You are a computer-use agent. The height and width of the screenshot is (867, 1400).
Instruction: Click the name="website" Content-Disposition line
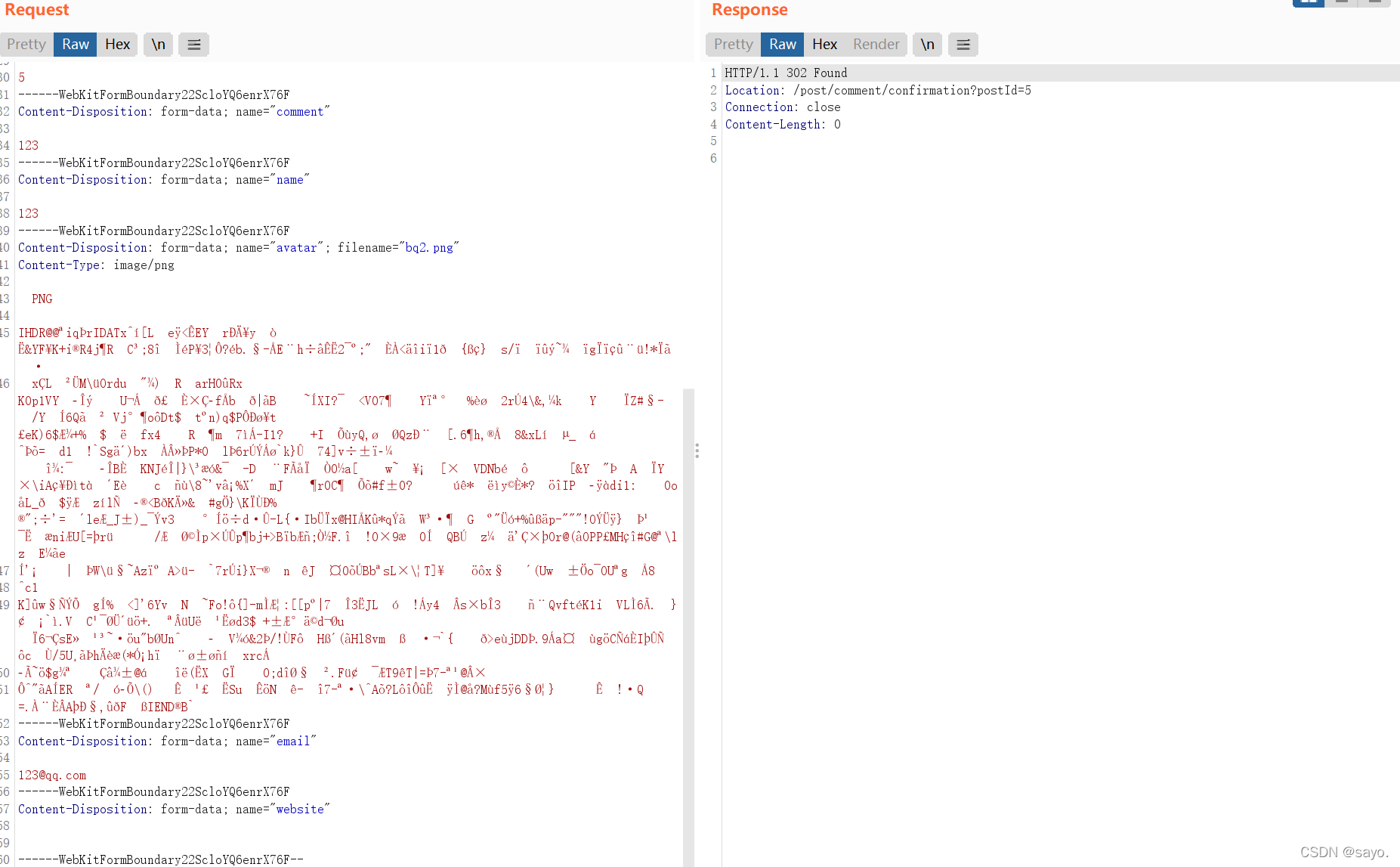[174, 810]
